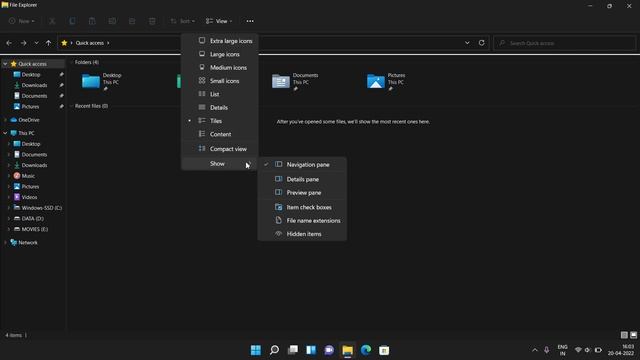This screenshot has height=360, width=640.
Task: Select DATA (D:) drive
Action: click(x=33, y=218)
